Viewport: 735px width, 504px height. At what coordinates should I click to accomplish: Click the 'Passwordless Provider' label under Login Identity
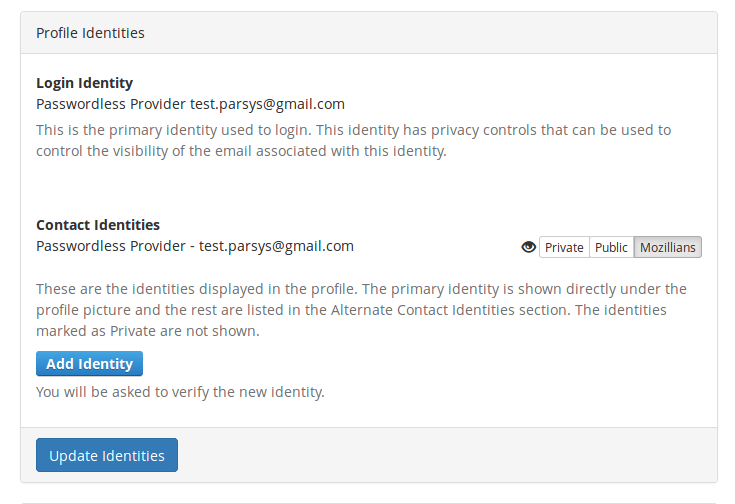tap(111, 104)
